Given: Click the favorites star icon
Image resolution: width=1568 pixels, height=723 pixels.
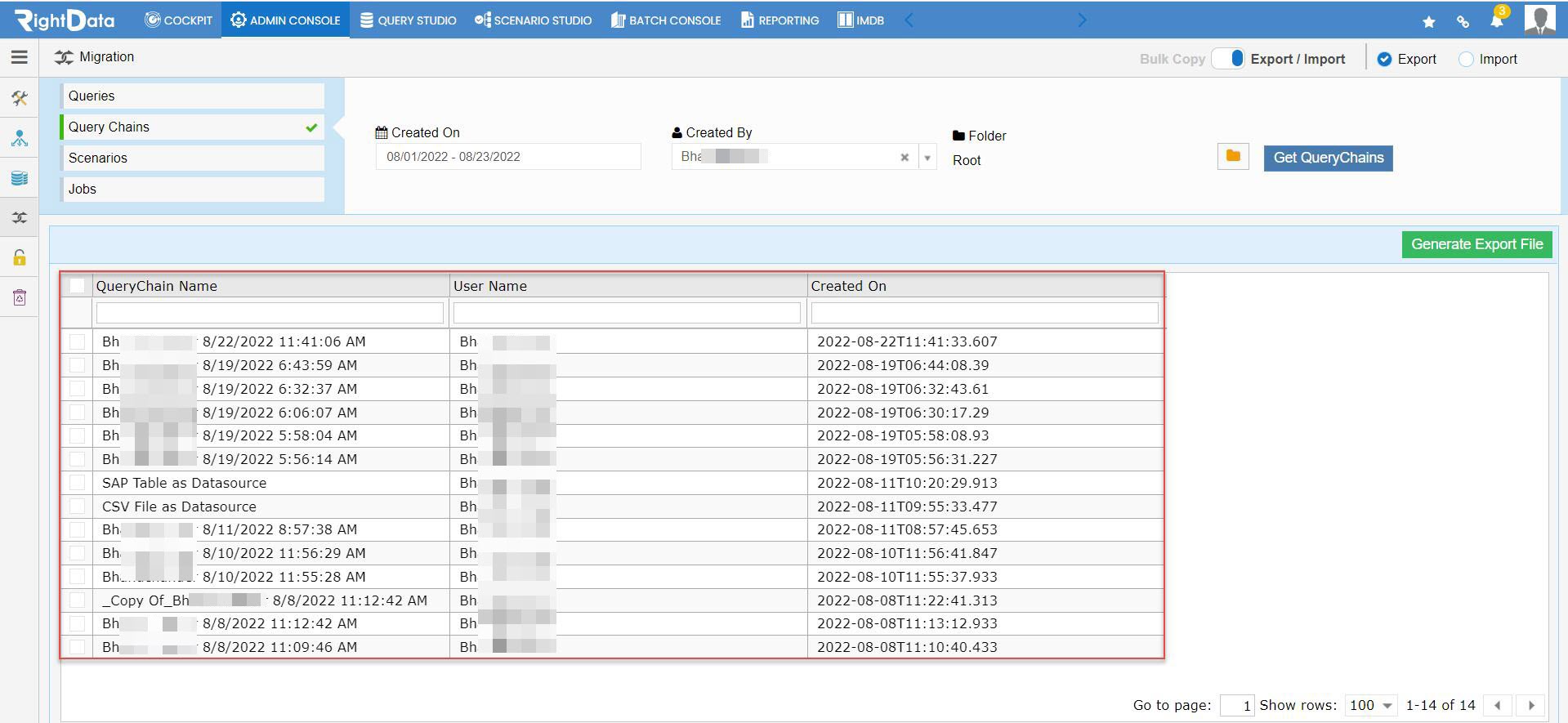Looking at the screenshot, I should click(1429, 22).
